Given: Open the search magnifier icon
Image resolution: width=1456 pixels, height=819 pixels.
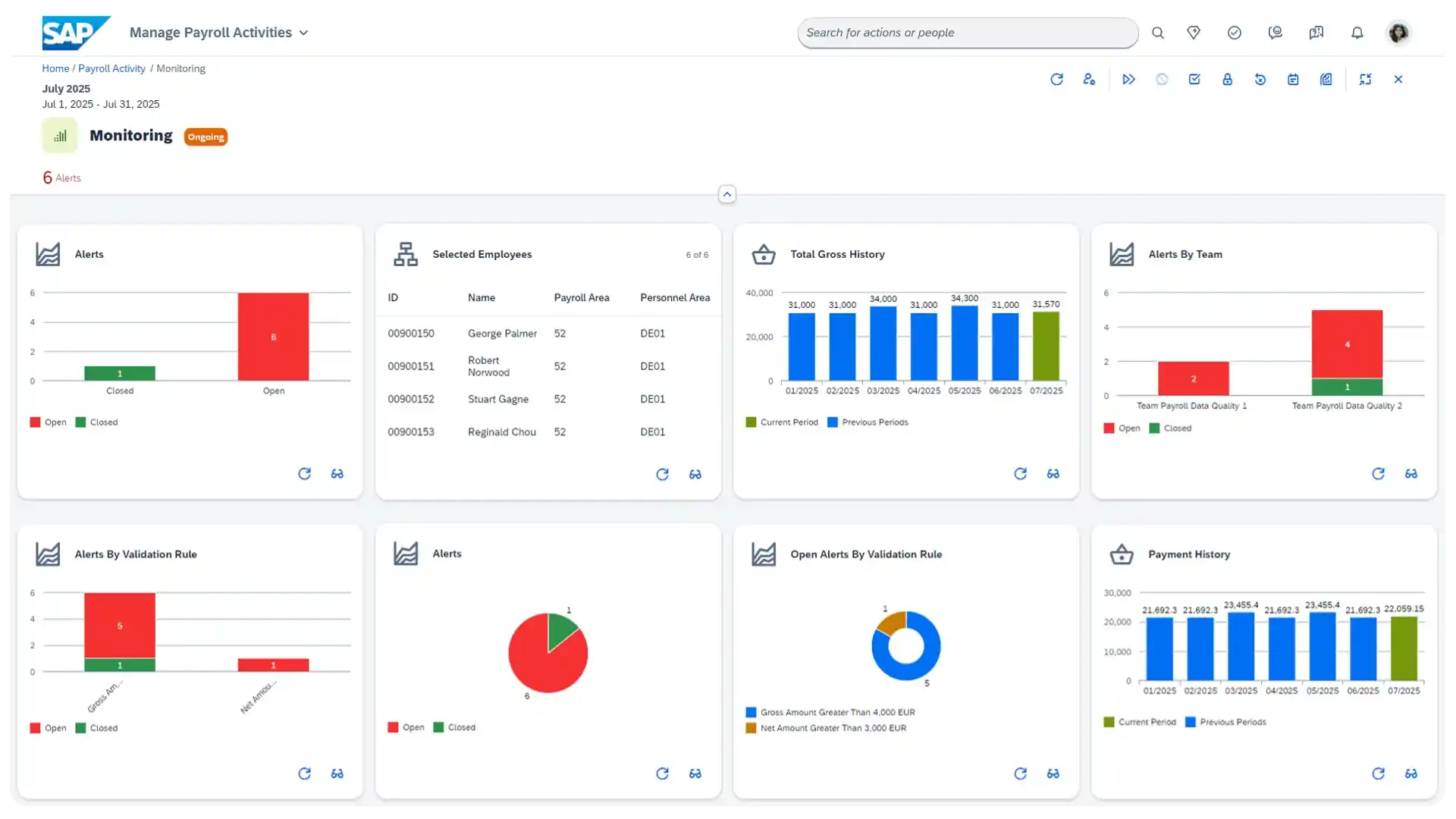Looking at the screenshot, I should [1158, 33].
